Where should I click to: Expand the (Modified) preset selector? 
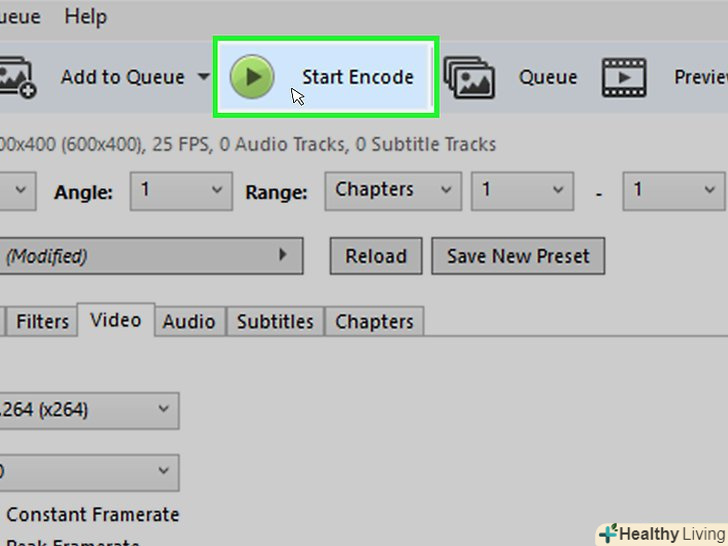[x=151, y=256]
